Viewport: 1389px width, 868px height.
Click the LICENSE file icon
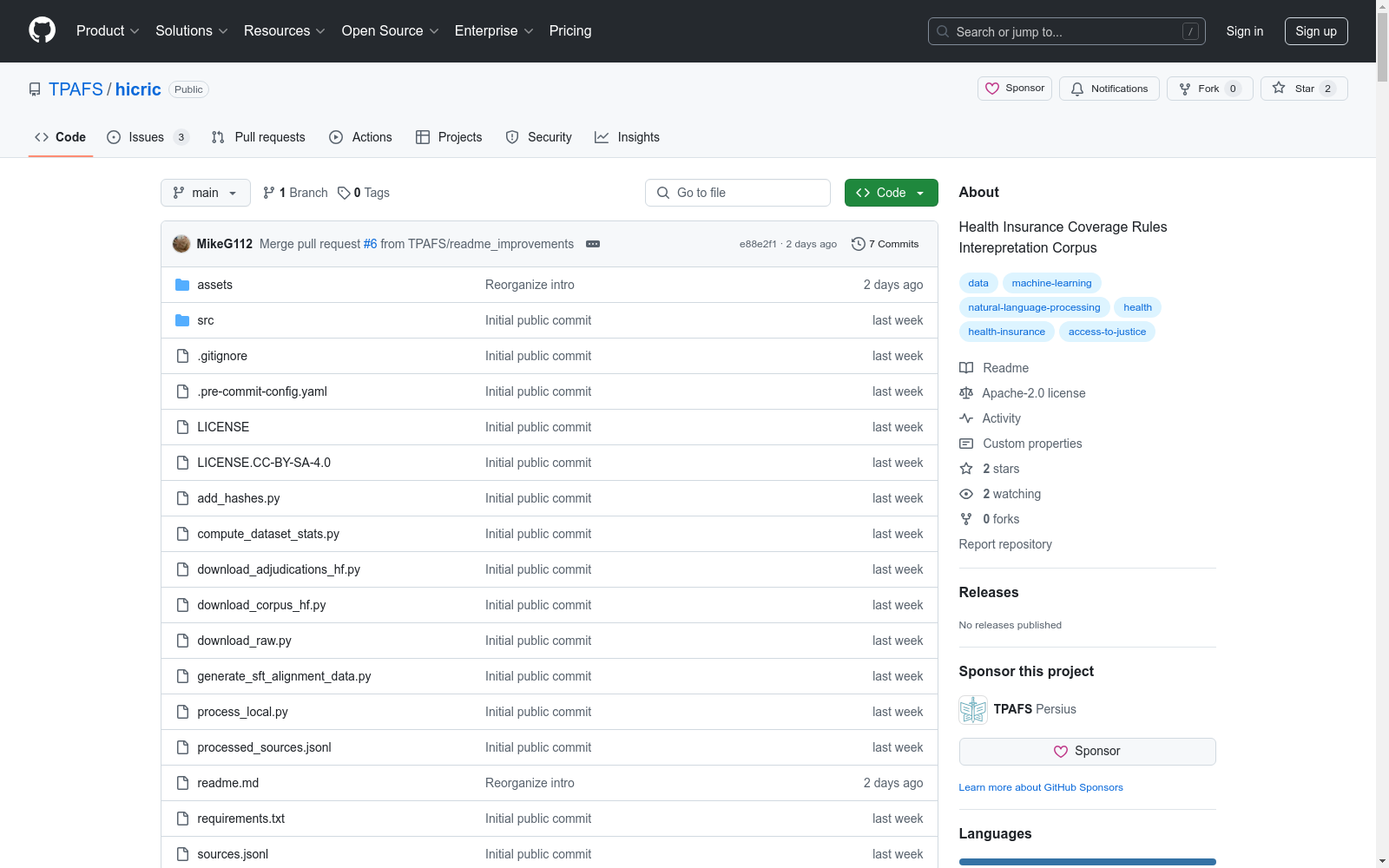[x=182, y=427]
